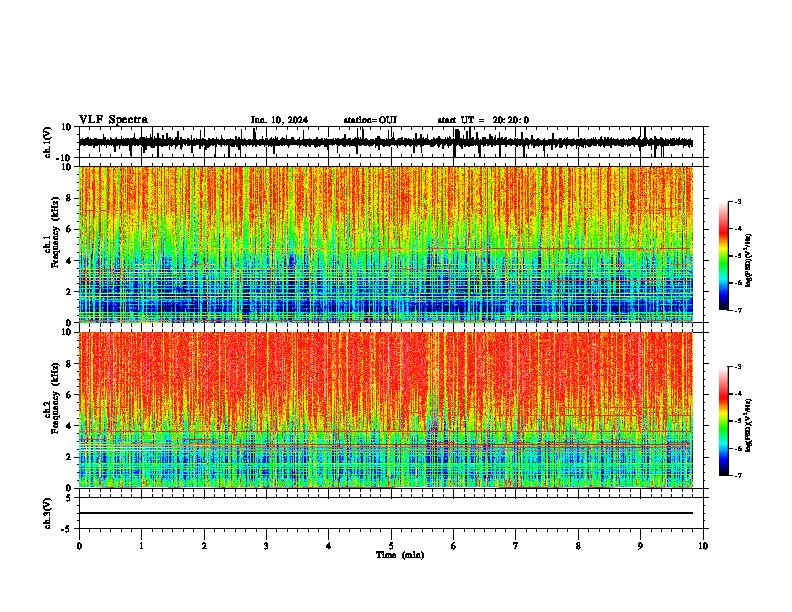The height and width of the screenshot is (612, 792).
Task: Click time axis tick label "7"
Action: point(516,546)
